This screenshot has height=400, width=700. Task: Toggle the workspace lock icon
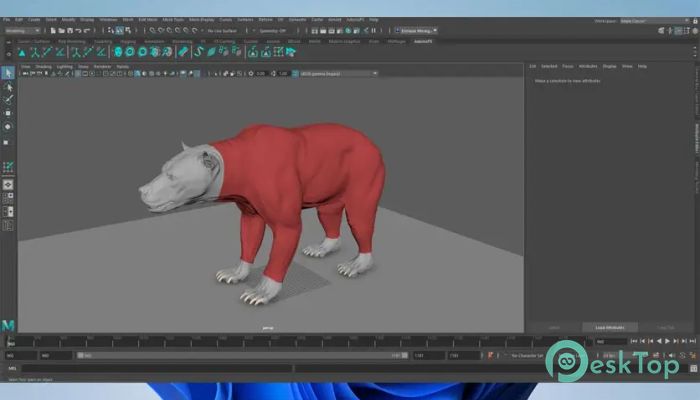(695, 21)
